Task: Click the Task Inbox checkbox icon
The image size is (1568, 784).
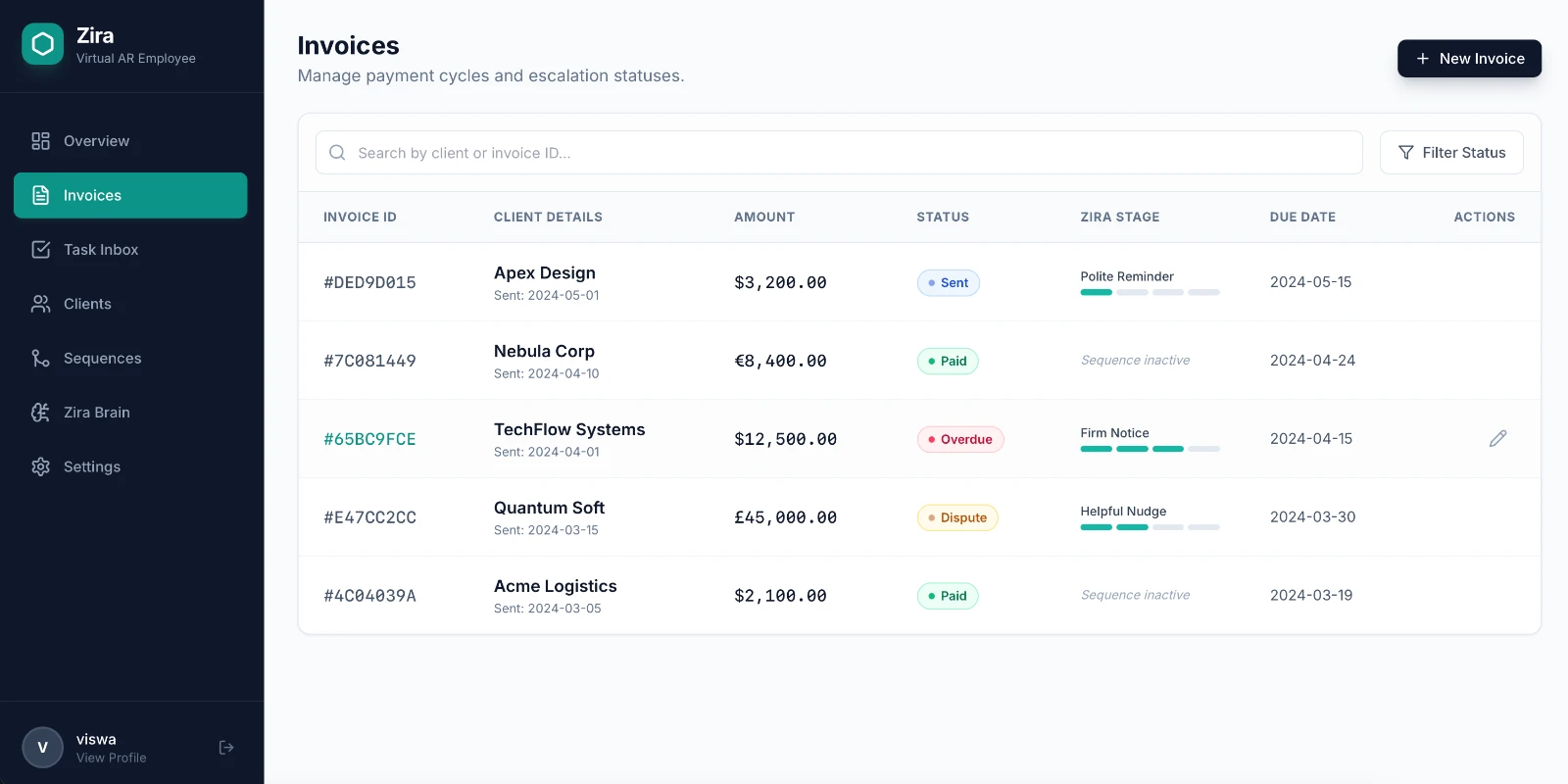Action: pos(40,250)
